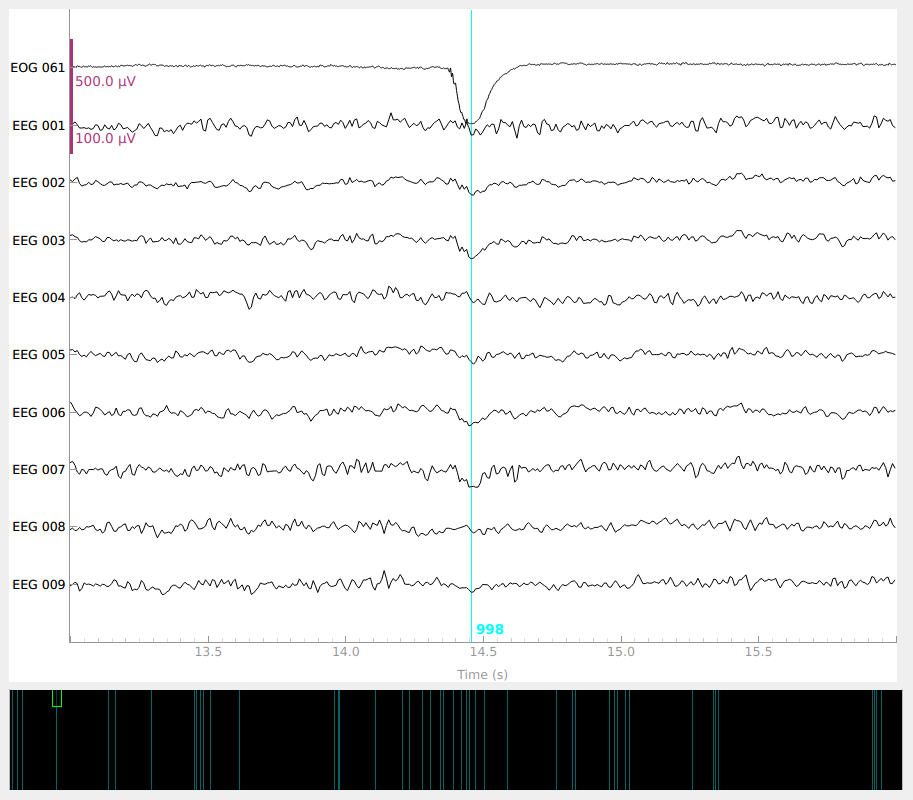Image resolution: width=913 pixels, height=800 pixels.
Task: Click the purple vertical scale bar
Action: click(x=71, y=96)
